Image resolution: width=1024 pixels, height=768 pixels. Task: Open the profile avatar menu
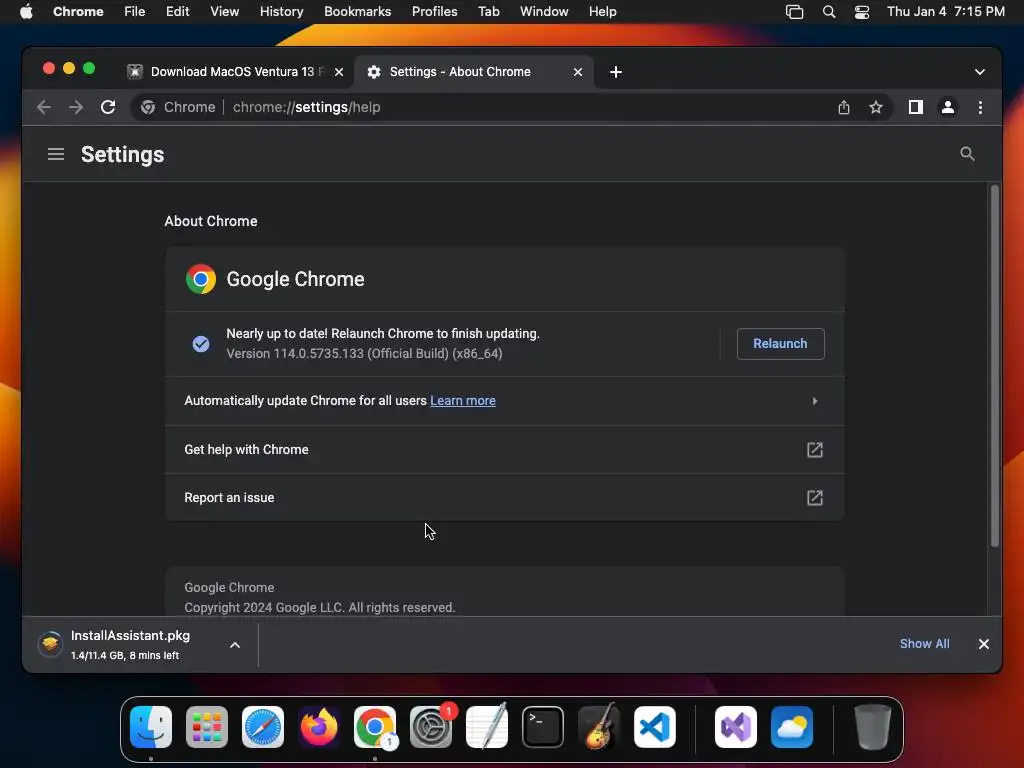pyautogui.click(x=948, y=107)
